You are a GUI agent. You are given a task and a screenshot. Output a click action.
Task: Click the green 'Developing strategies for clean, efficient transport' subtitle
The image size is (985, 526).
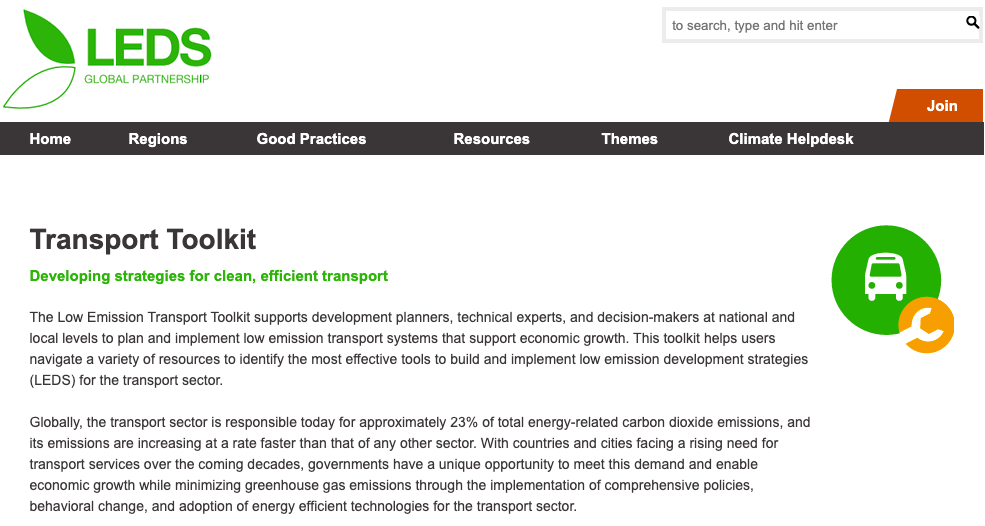[209, 276]
